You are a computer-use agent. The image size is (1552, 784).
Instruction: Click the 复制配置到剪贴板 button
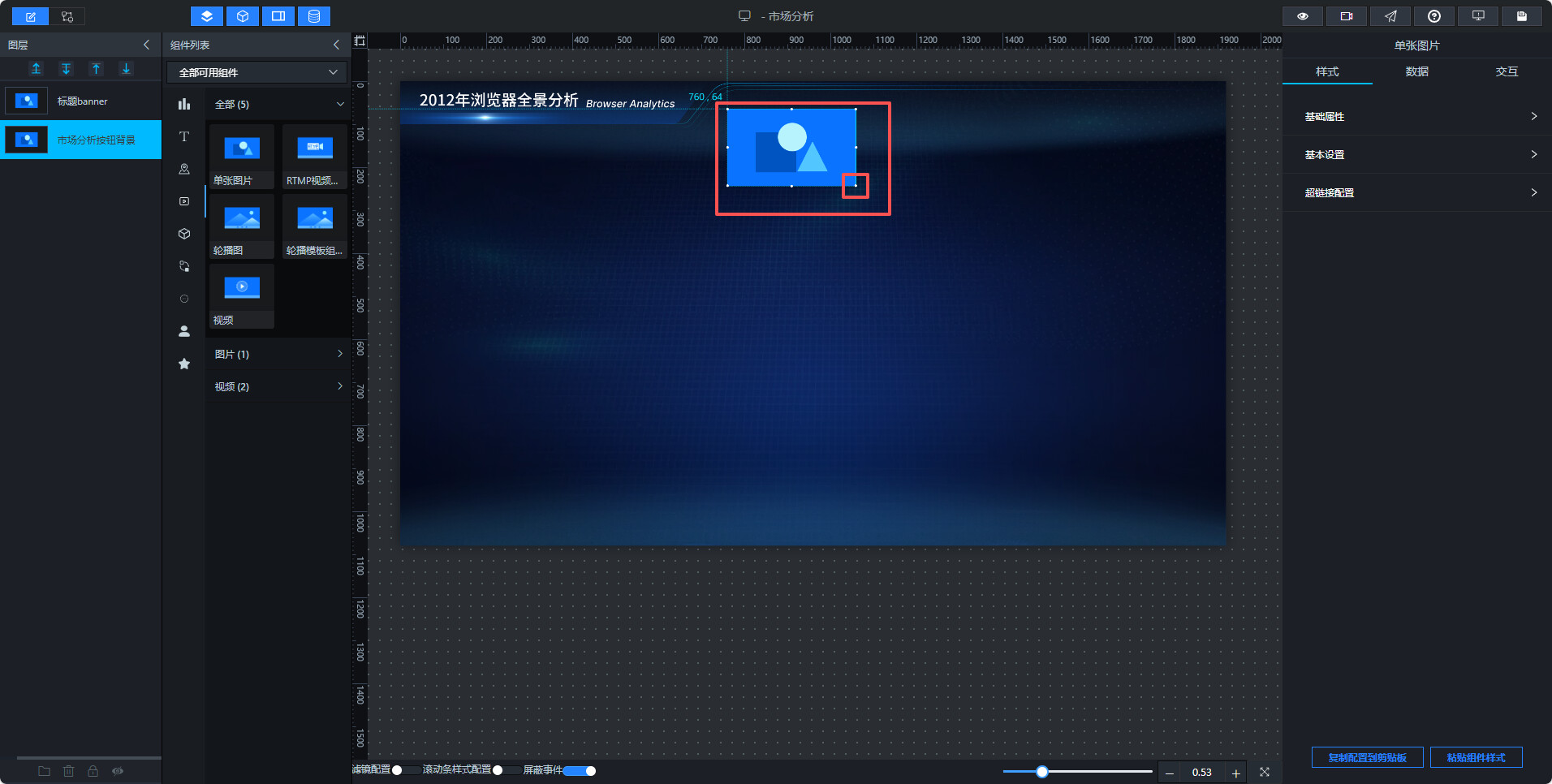coord(1368,757)
